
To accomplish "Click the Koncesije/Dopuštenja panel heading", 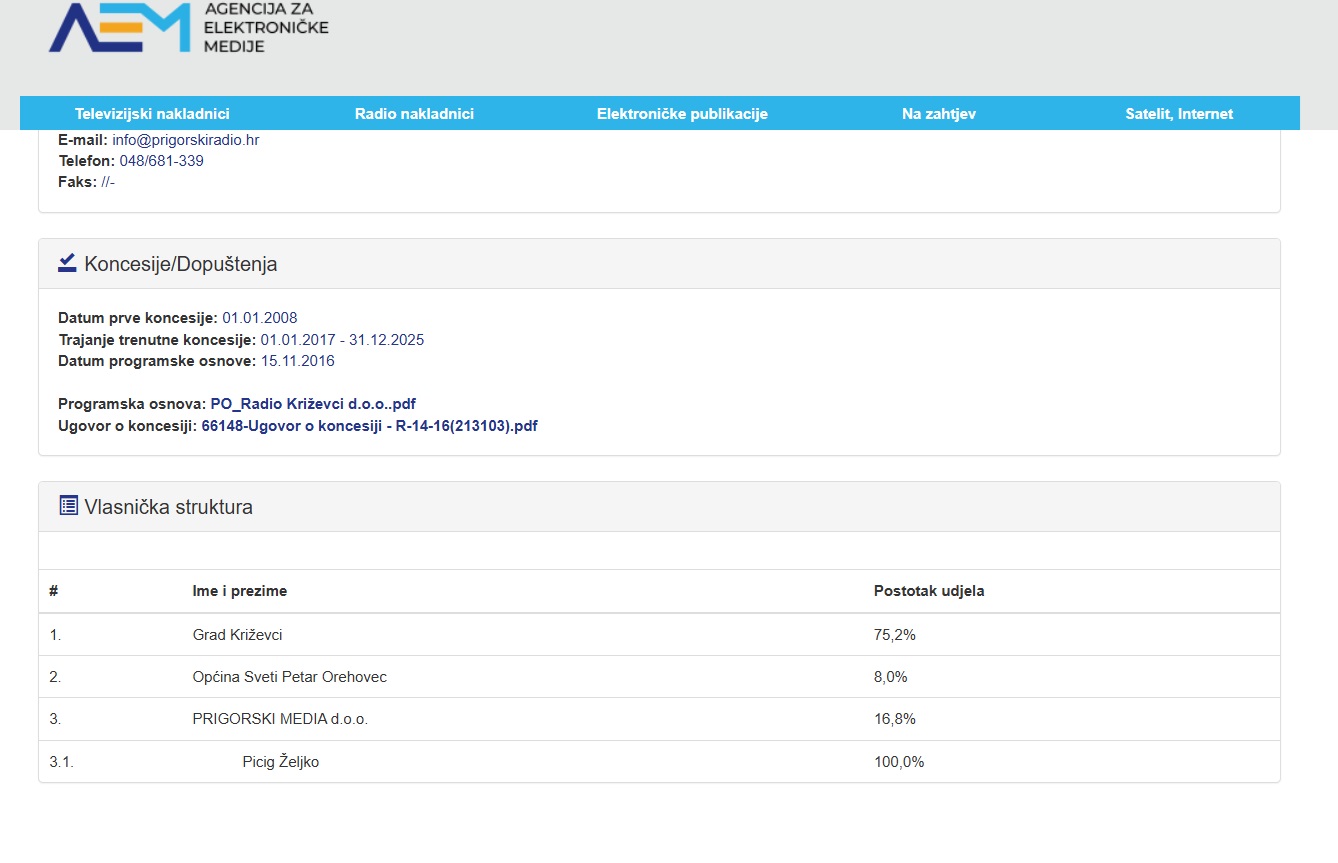I will [x=181, y=264].
